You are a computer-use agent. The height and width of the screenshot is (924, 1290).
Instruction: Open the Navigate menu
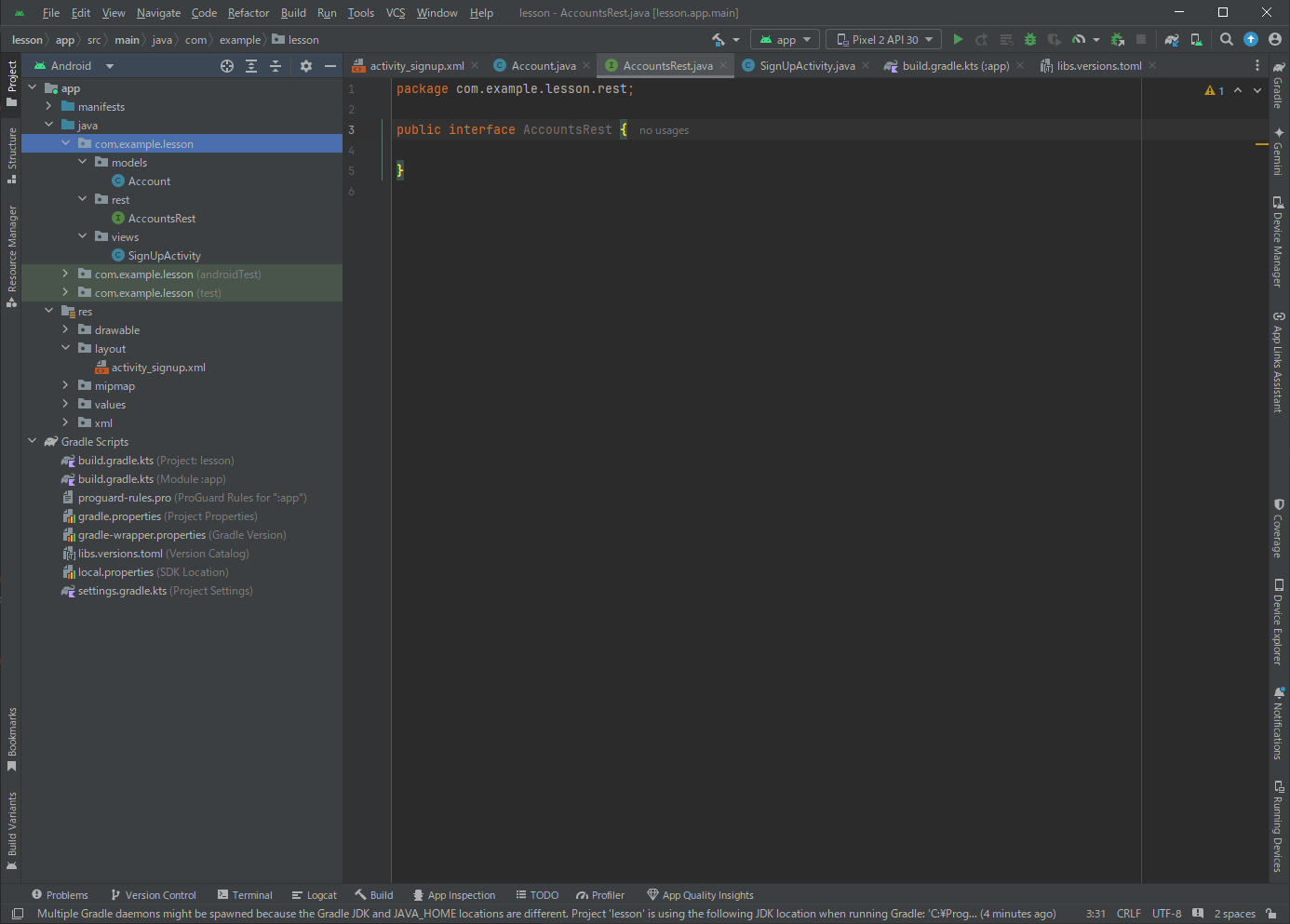pos(158,13)
